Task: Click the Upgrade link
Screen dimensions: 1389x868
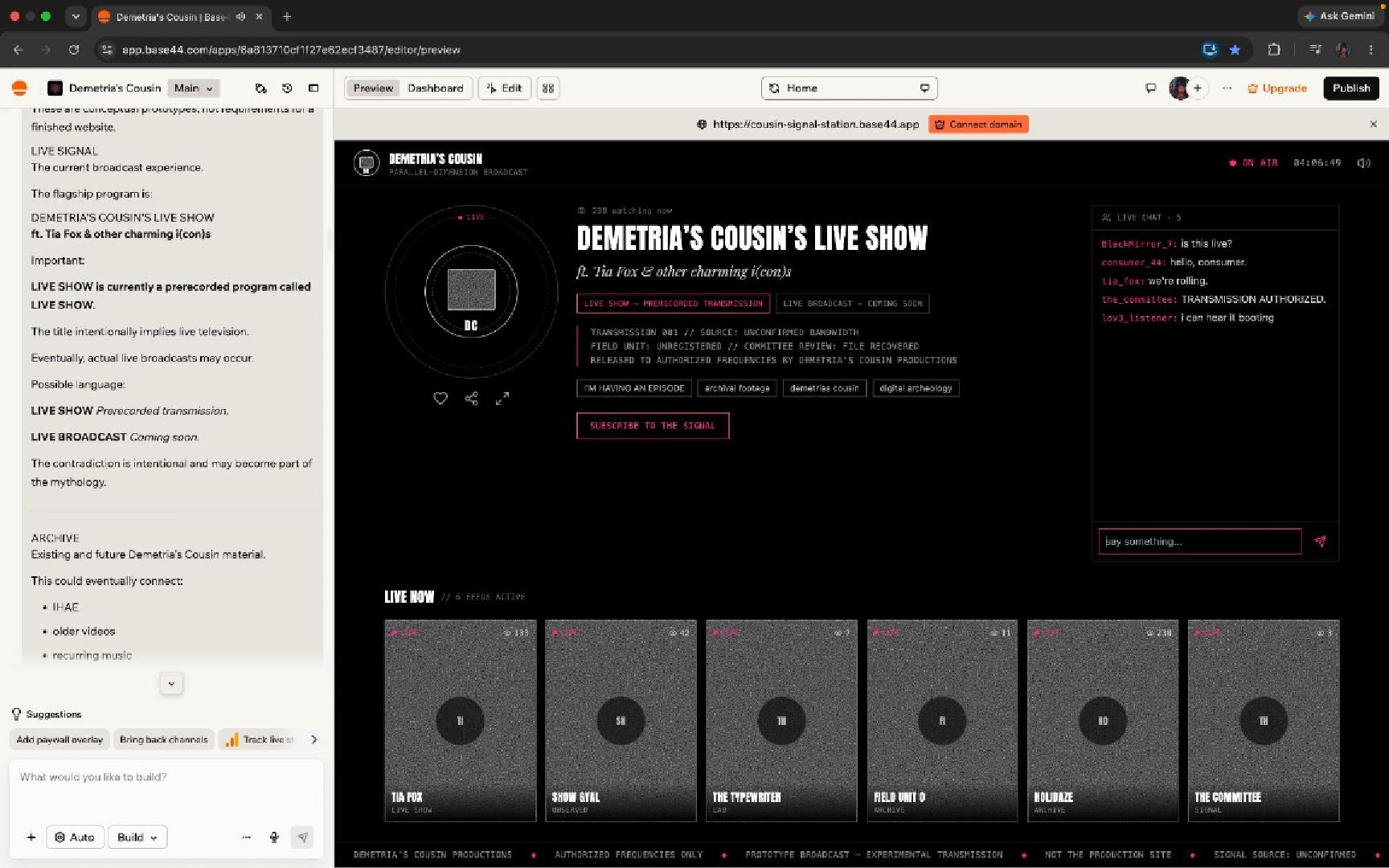Action: pyautogui.click(x=1276, y=88)
